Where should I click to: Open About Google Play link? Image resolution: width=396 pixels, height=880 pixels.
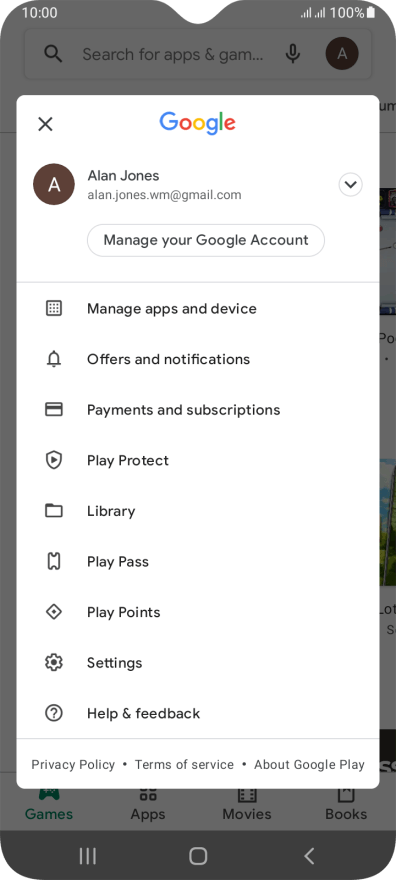point(309,764)
